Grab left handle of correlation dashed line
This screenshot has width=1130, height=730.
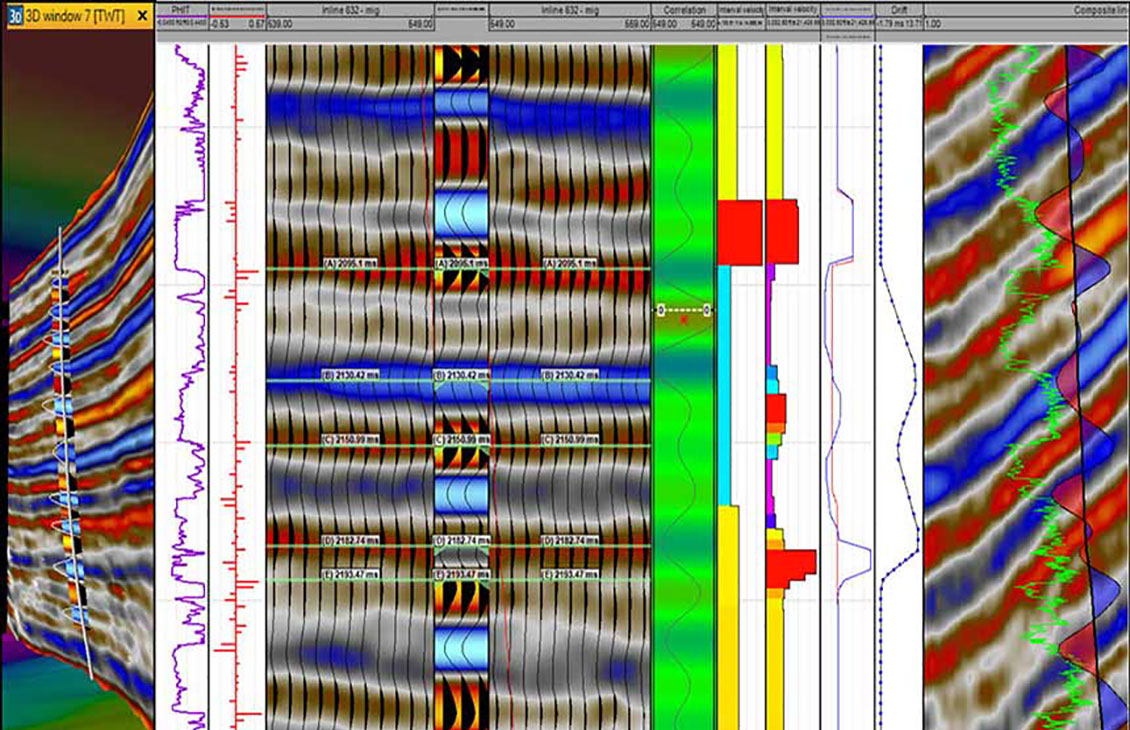tap(660, 311)
